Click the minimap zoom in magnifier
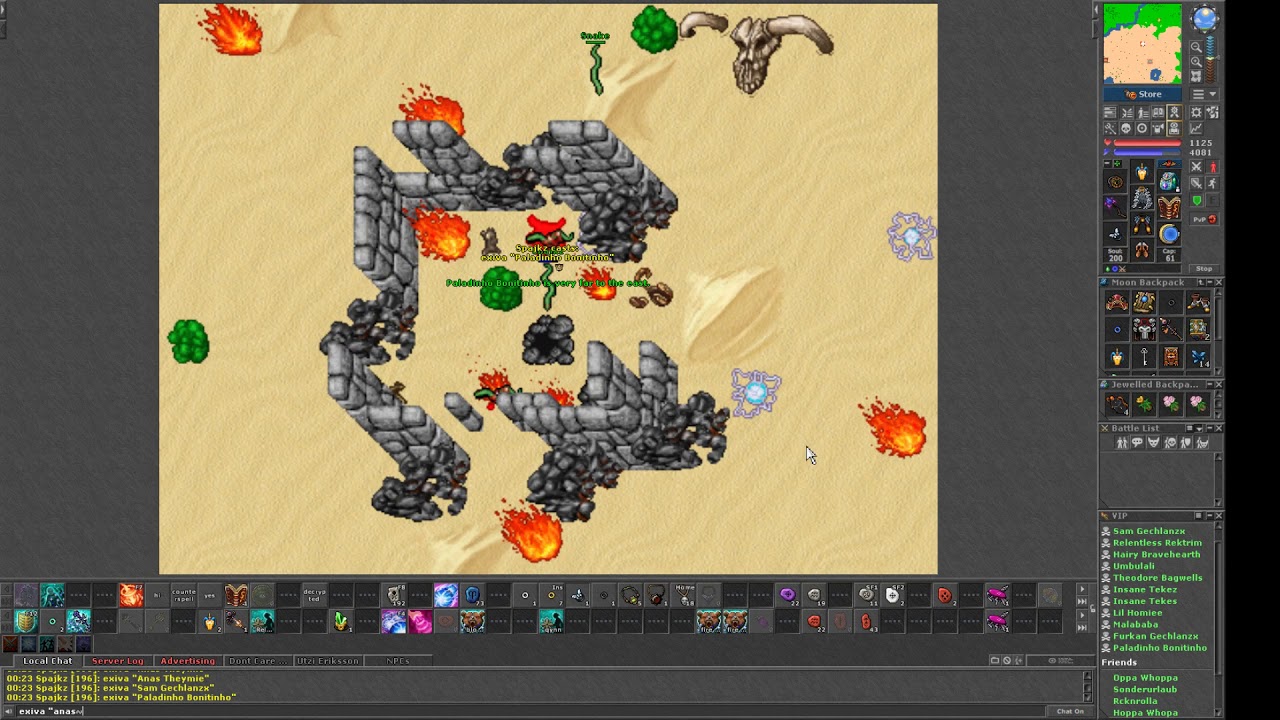This screenshot has width=1280, height=720. (1196, 61)
